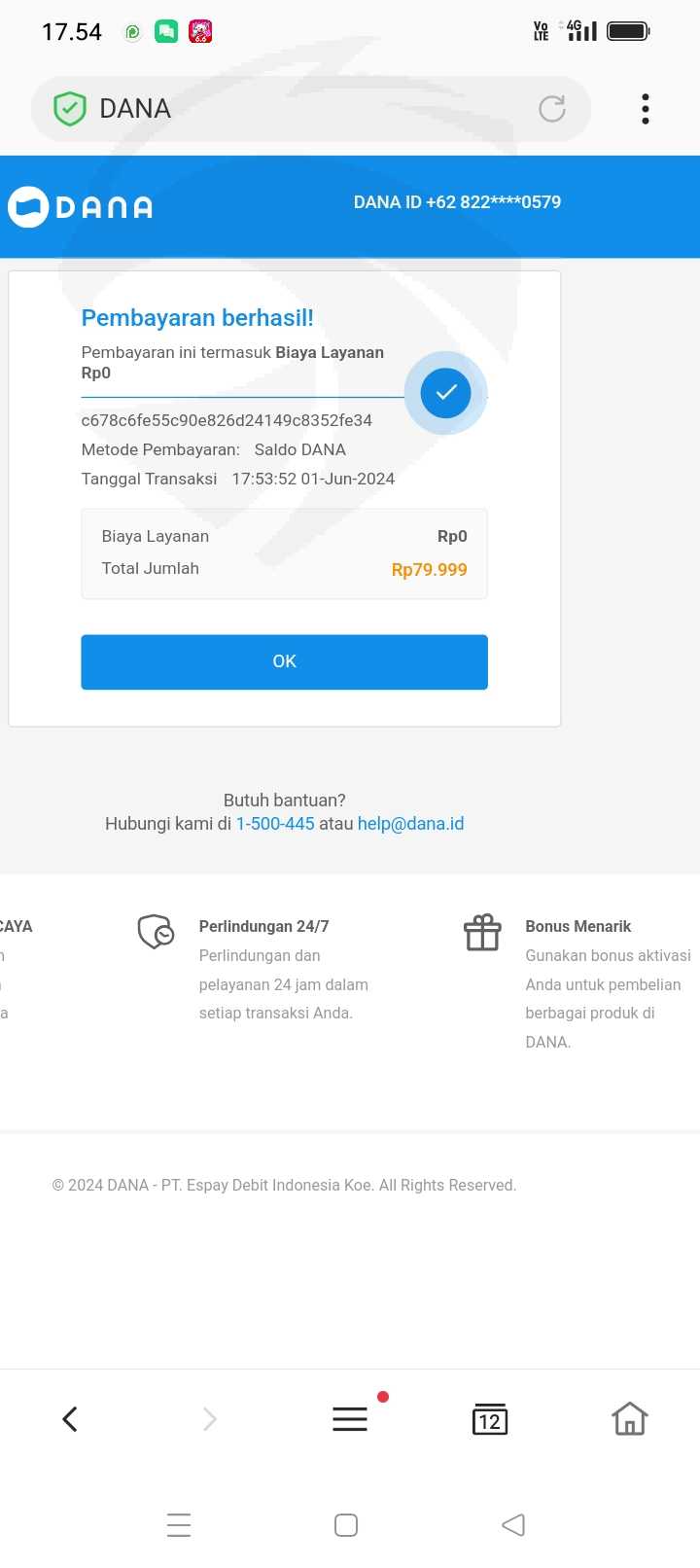Go to browser home page icon
700x1568 pixels.
[629, 1419]
